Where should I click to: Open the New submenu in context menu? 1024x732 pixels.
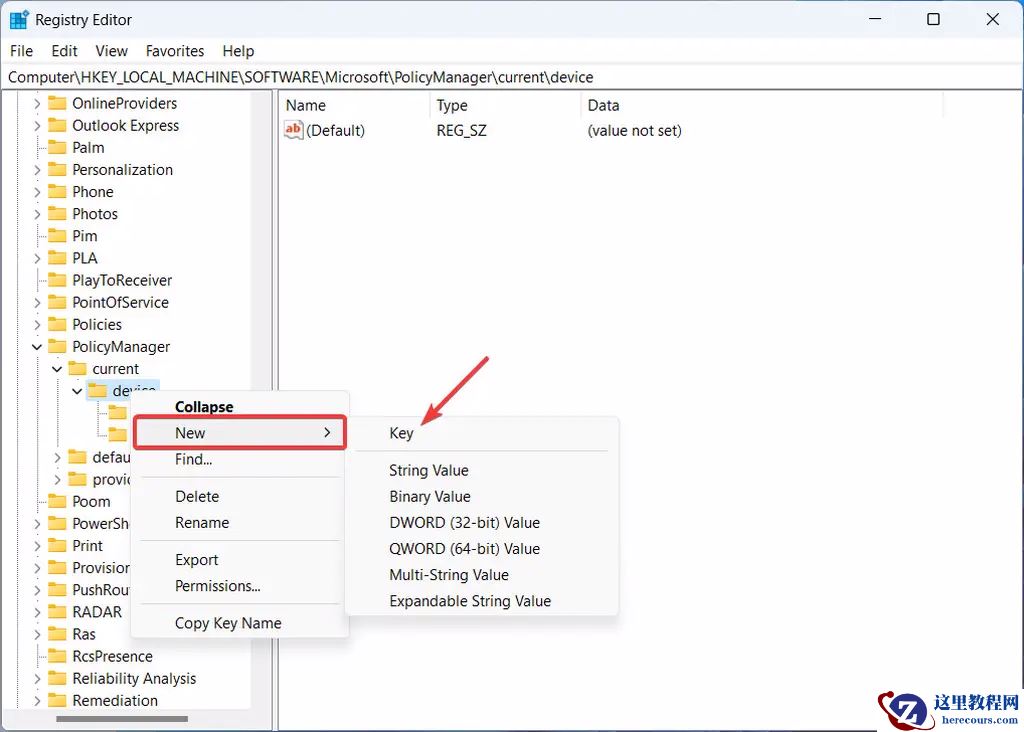tap(240, 433)
